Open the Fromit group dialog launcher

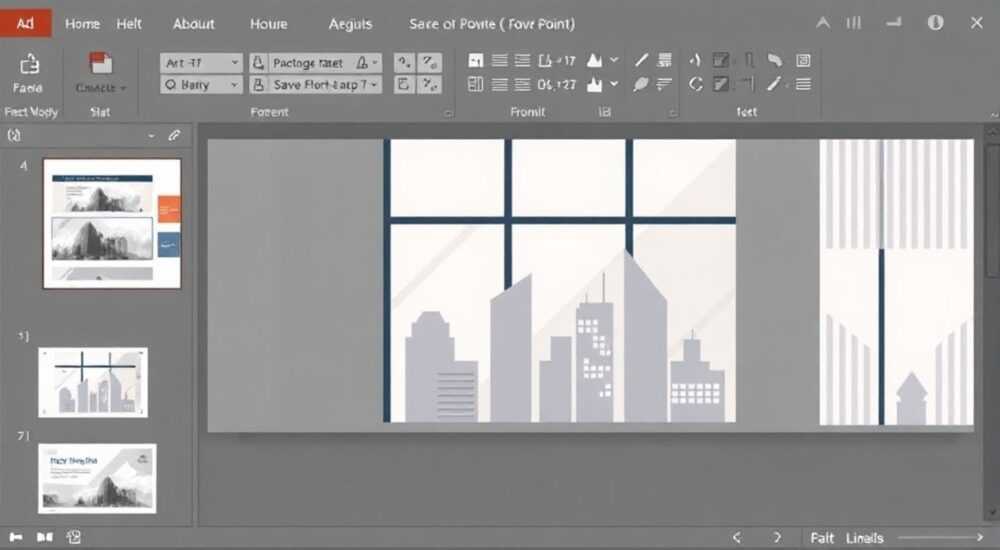click(672, 113)
